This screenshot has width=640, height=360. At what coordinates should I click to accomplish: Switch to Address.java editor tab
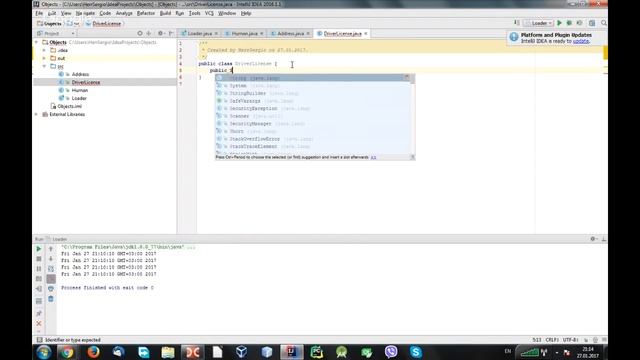(x=290, y=33)
